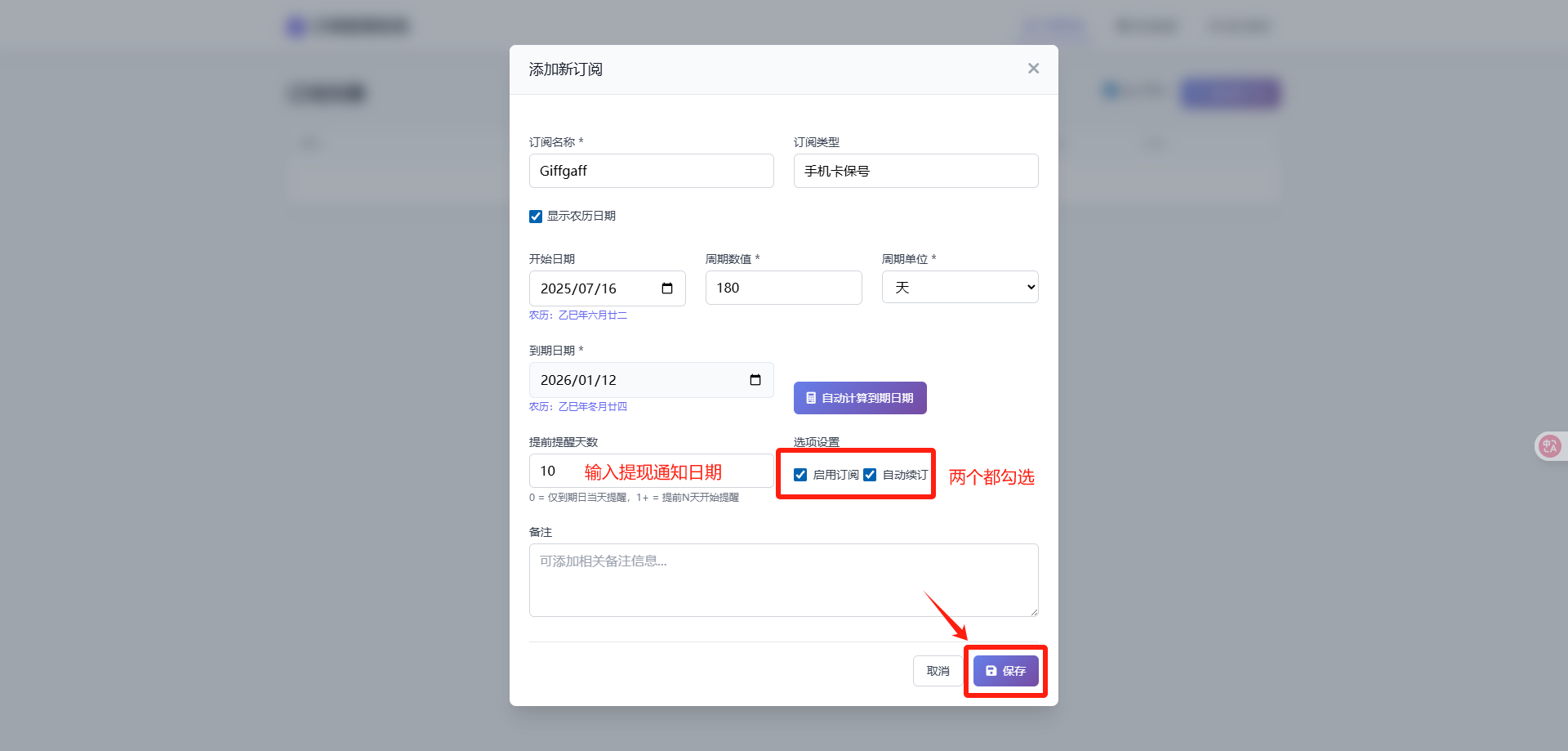Click the 提前提醒天数 field showing 10
Screen dimensions: 1568x751
tap(651, 471)
